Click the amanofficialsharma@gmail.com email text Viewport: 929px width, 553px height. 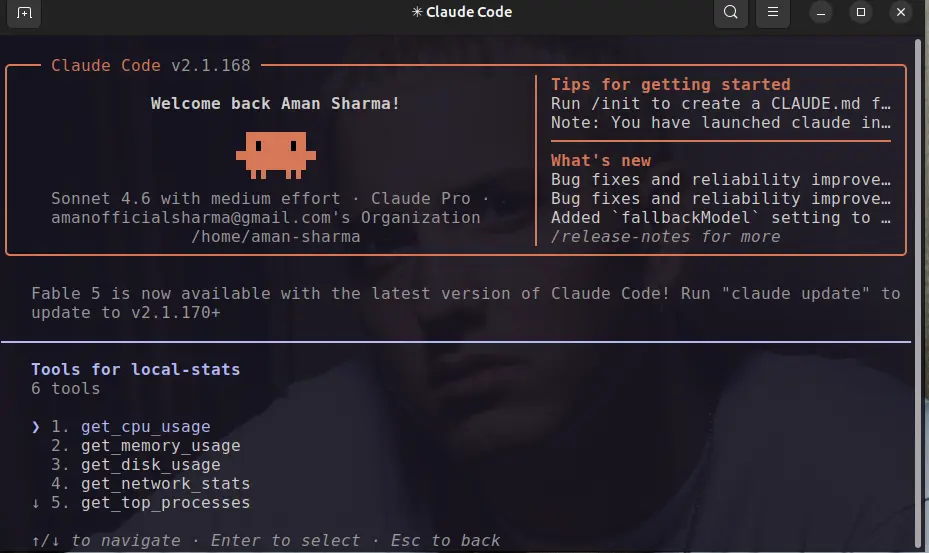click(191, 218)
